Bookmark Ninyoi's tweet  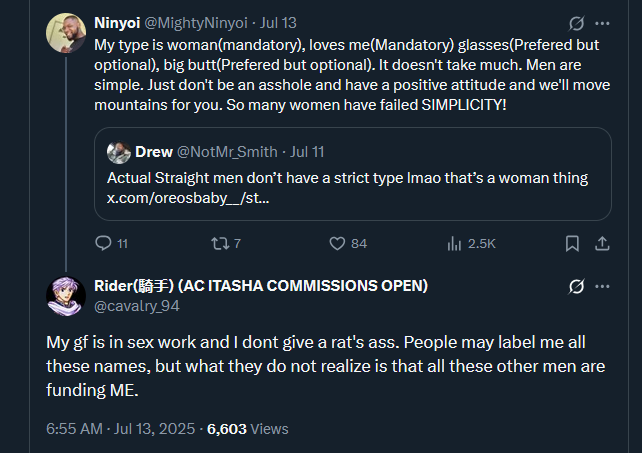point(572,243)
